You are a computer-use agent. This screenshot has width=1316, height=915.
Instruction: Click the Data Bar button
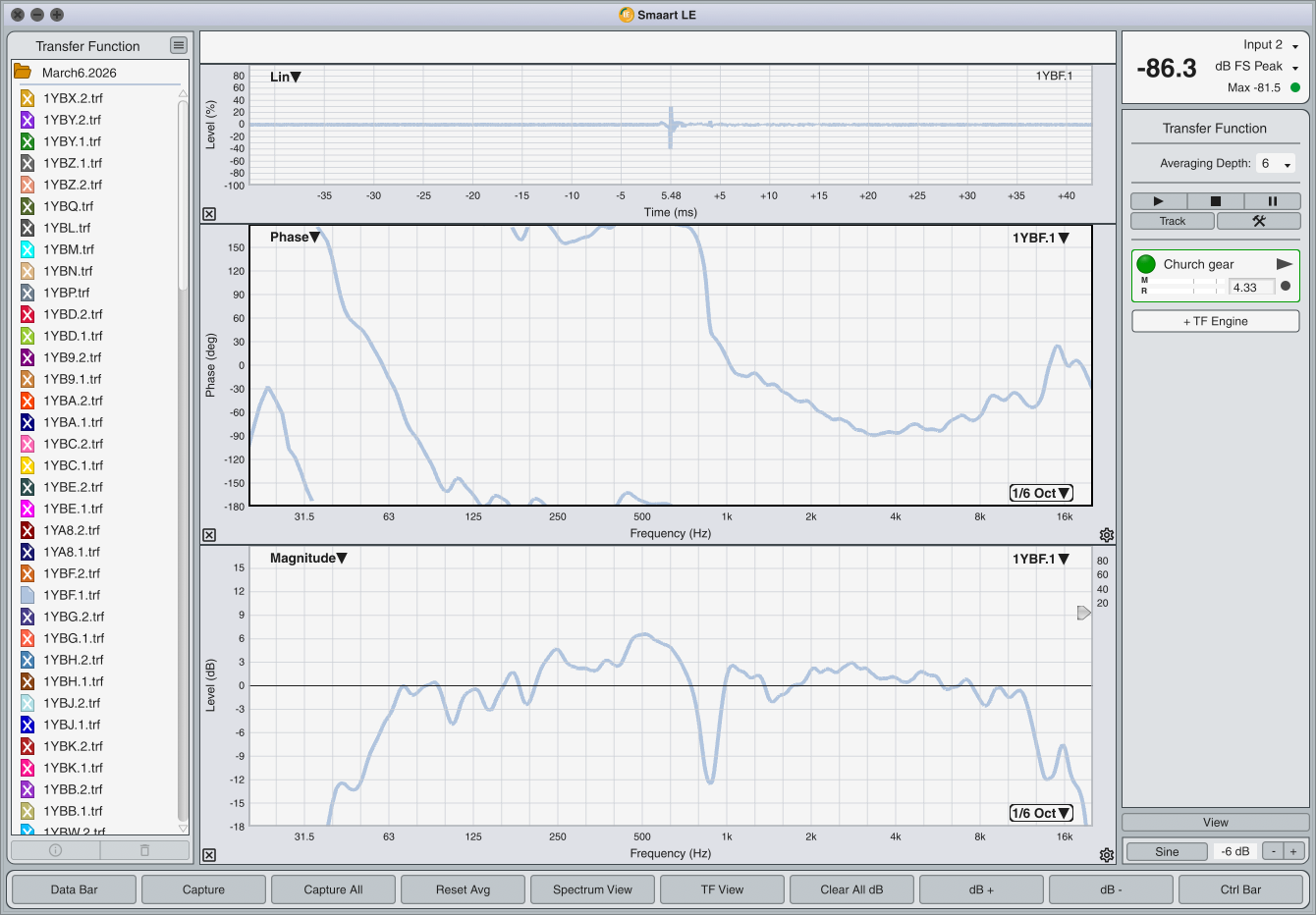[x=75, y=889]
